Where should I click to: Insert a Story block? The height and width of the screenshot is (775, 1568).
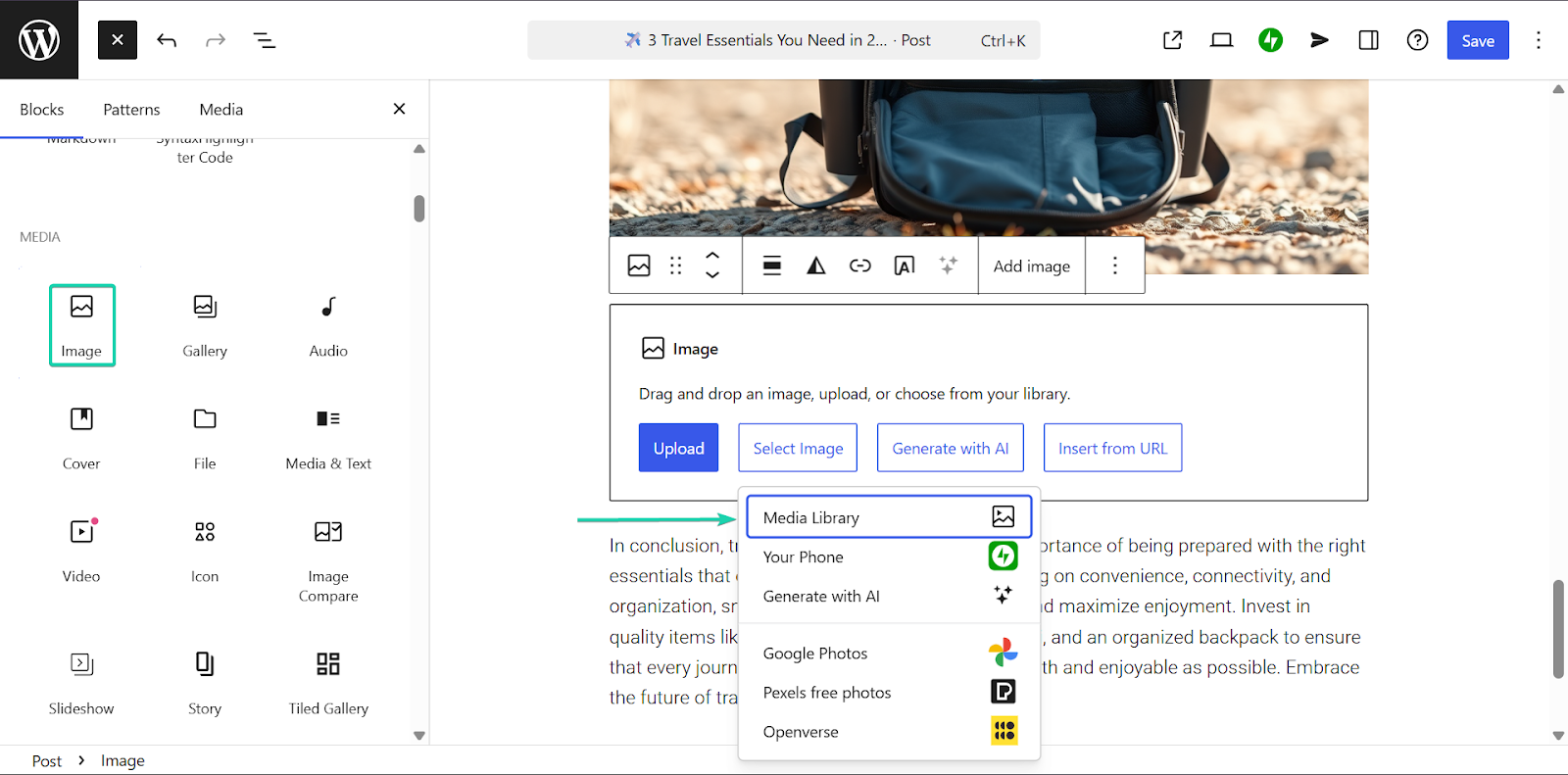click(205, 683)
